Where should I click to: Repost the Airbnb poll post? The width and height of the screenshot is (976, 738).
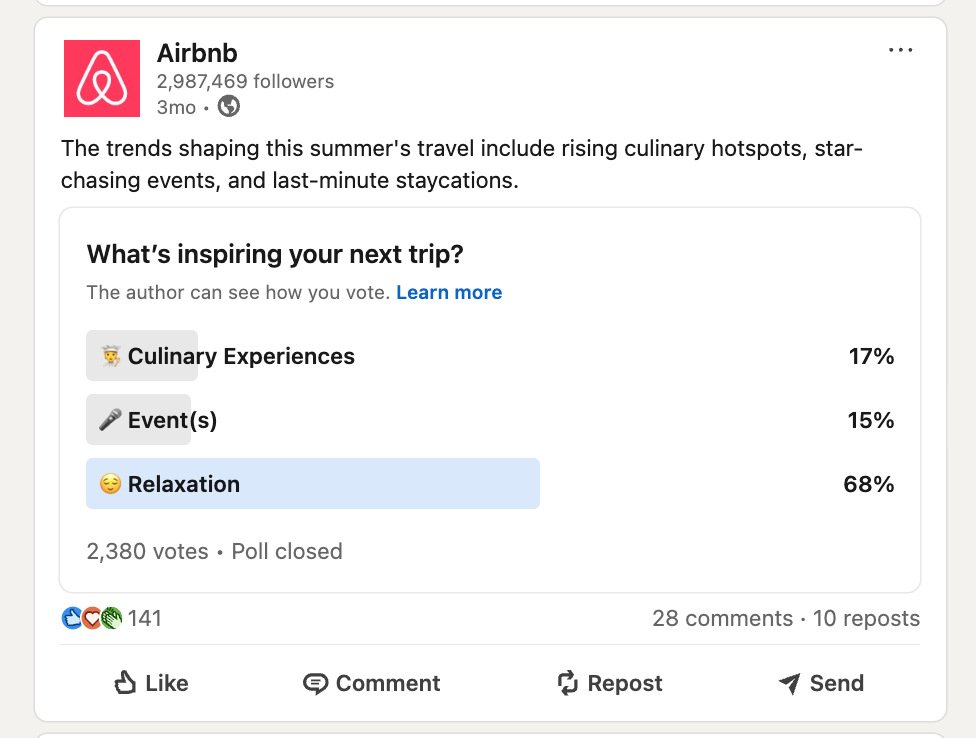(x=610, y=683)
